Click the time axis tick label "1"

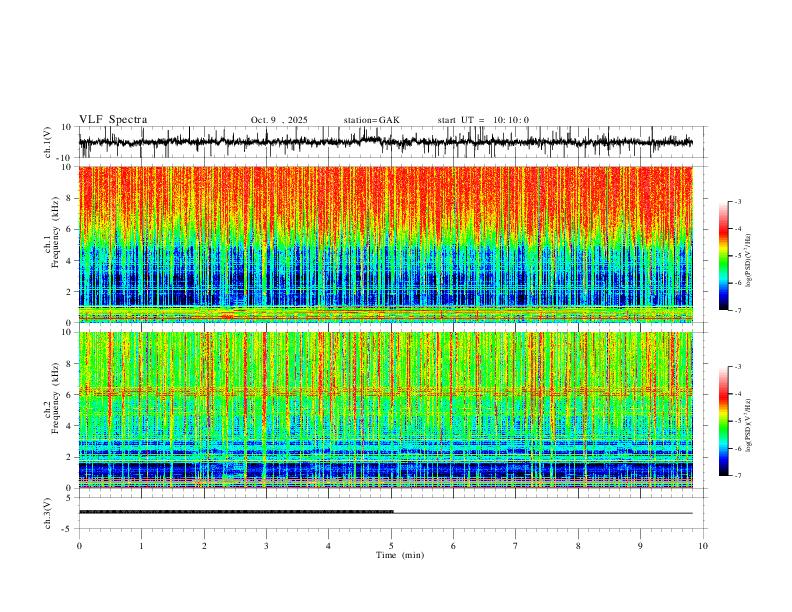click(x=141, y=546)
